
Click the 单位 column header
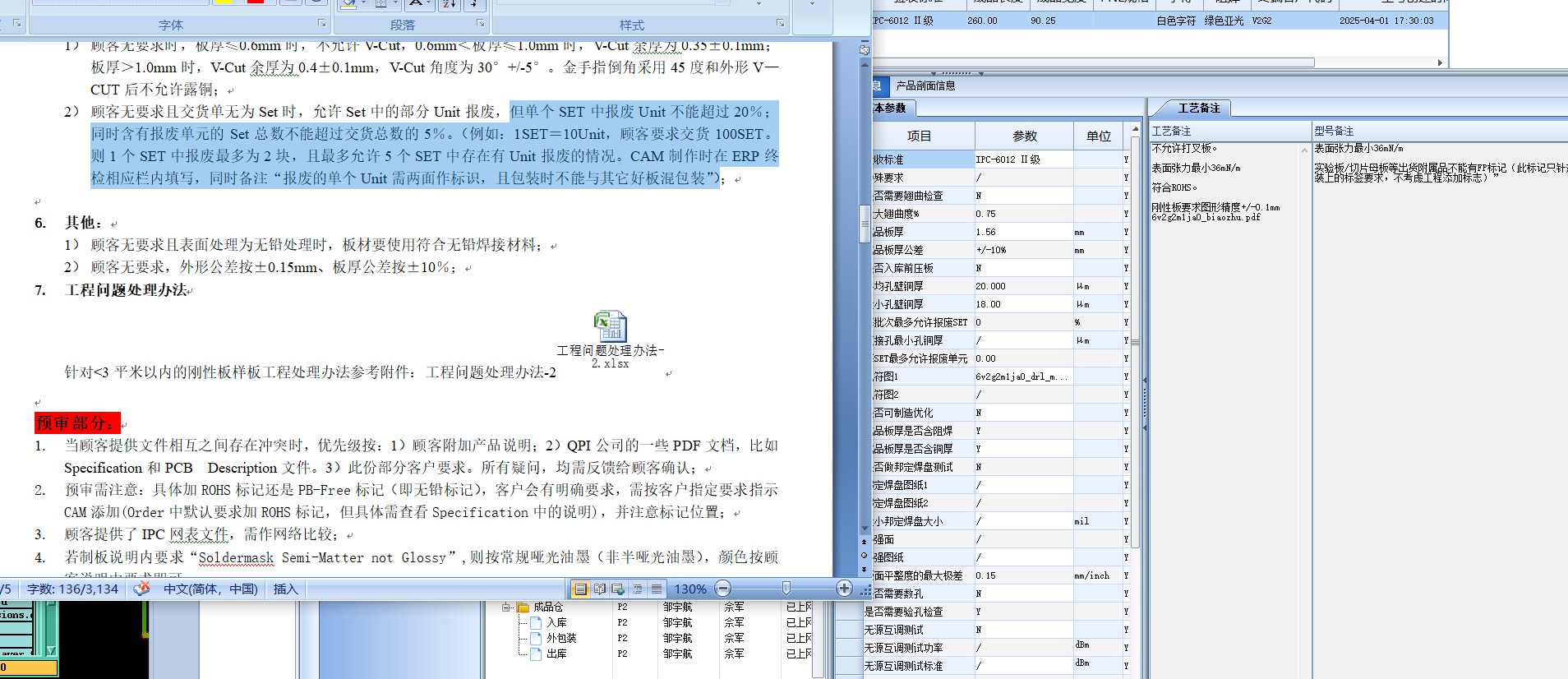[1098, 136]
